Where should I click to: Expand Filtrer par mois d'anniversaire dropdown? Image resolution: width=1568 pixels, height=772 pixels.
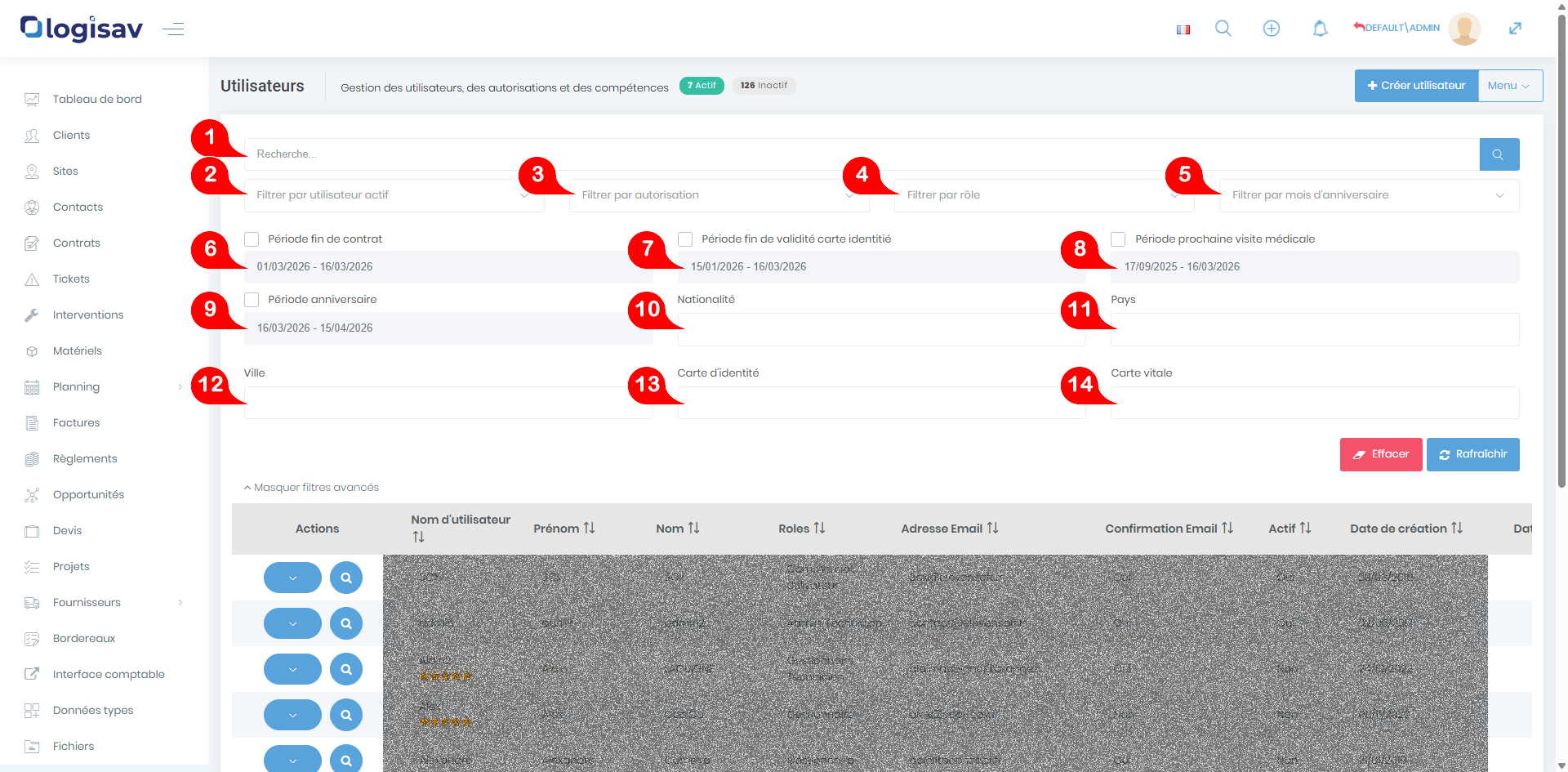click(1368, 196)
